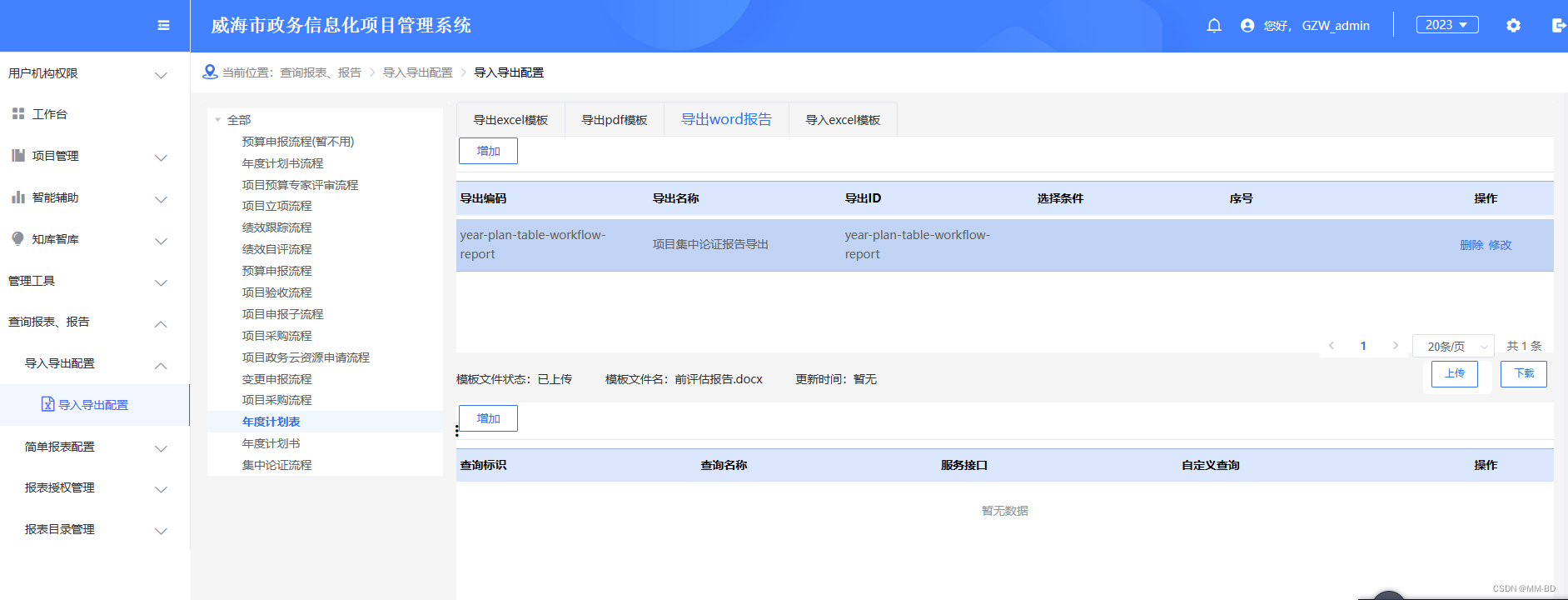1568x600 pixels.
Task: Click the 上传 button
Action: coord(1455,373)
